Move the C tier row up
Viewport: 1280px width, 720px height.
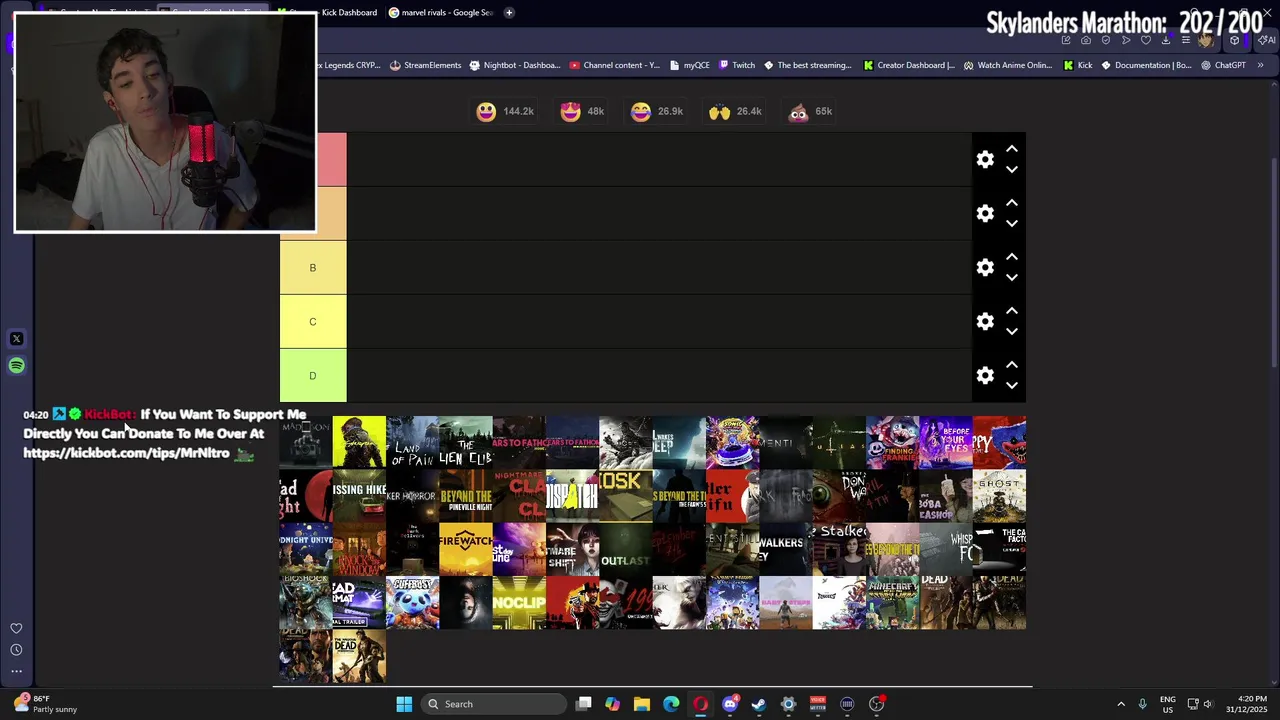1012,311
